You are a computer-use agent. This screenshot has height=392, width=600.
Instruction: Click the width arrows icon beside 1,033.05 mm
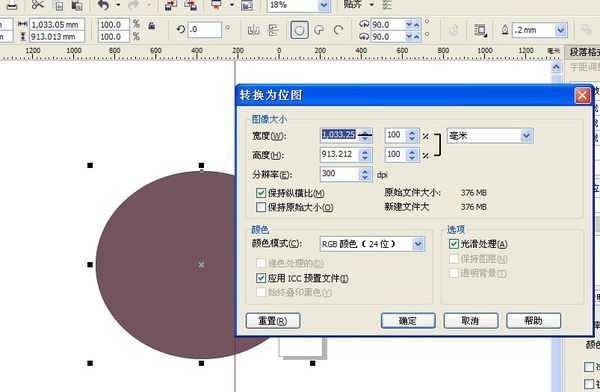coord(23,24)
